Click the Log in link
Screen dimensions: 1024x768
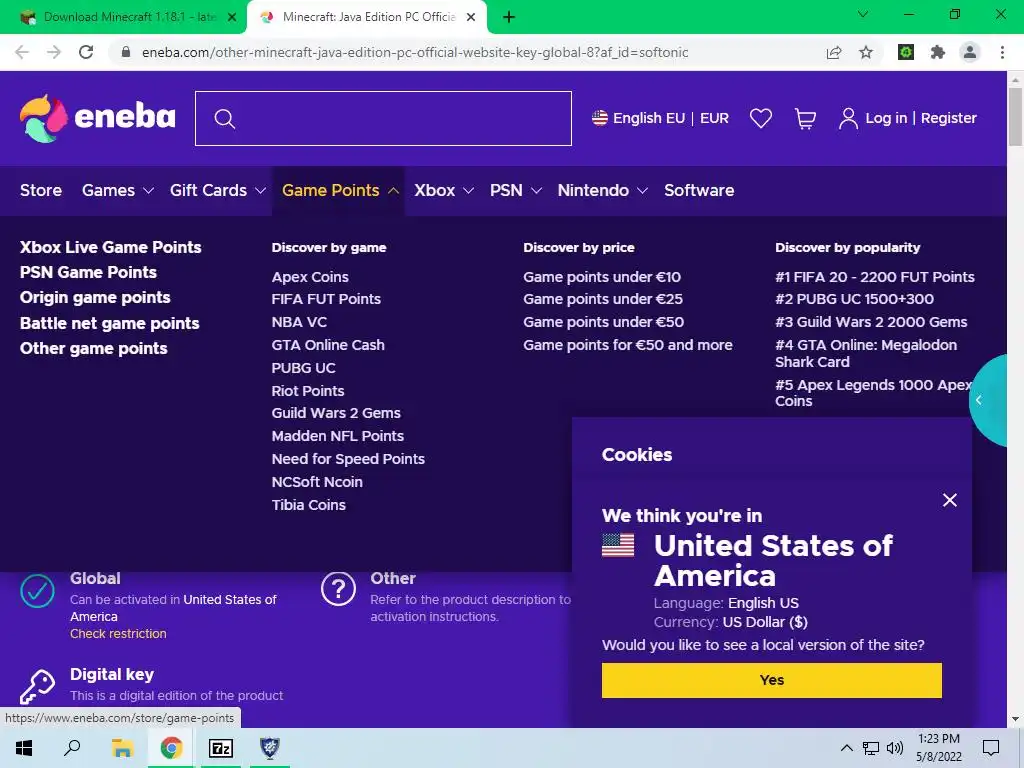coord(886,118)
